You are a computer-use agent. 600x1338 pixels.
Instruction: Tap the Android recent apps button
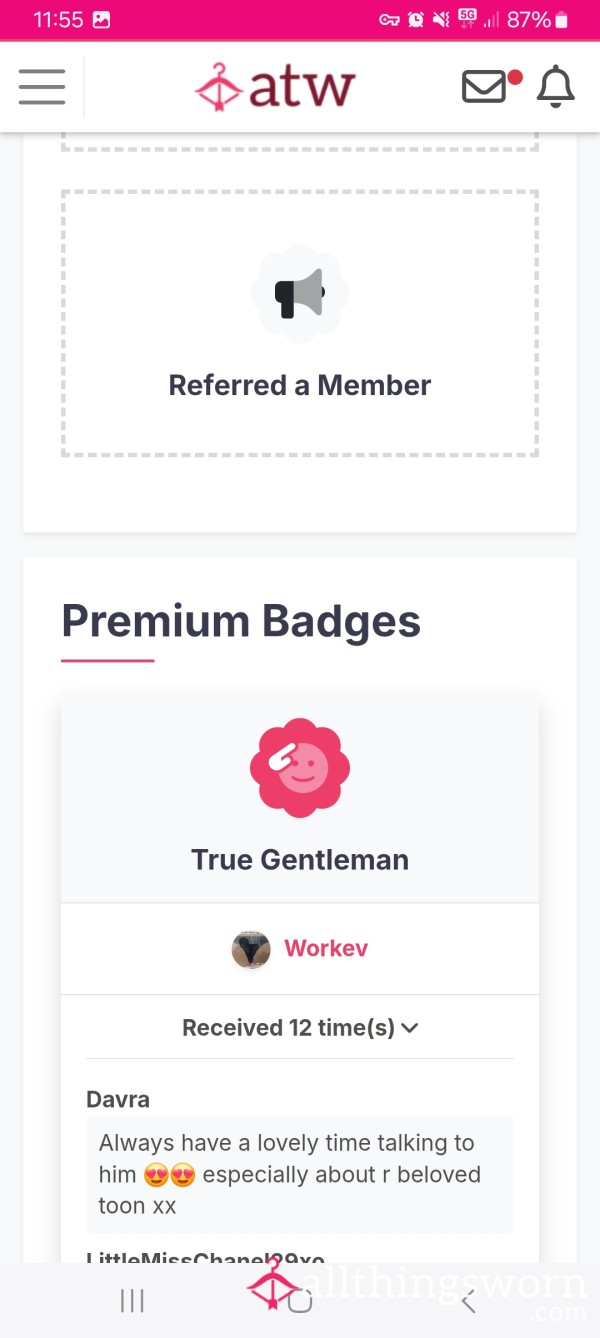(132, 1300)
